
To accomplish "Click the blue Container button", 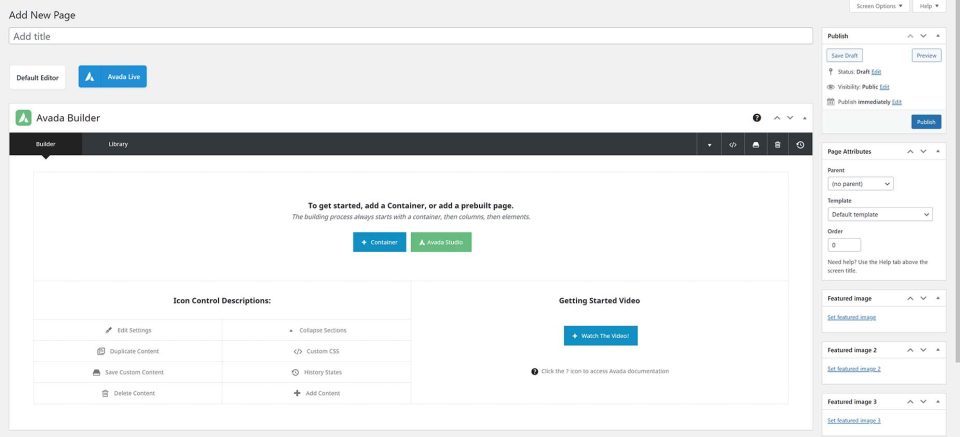I will pos(379,242).
